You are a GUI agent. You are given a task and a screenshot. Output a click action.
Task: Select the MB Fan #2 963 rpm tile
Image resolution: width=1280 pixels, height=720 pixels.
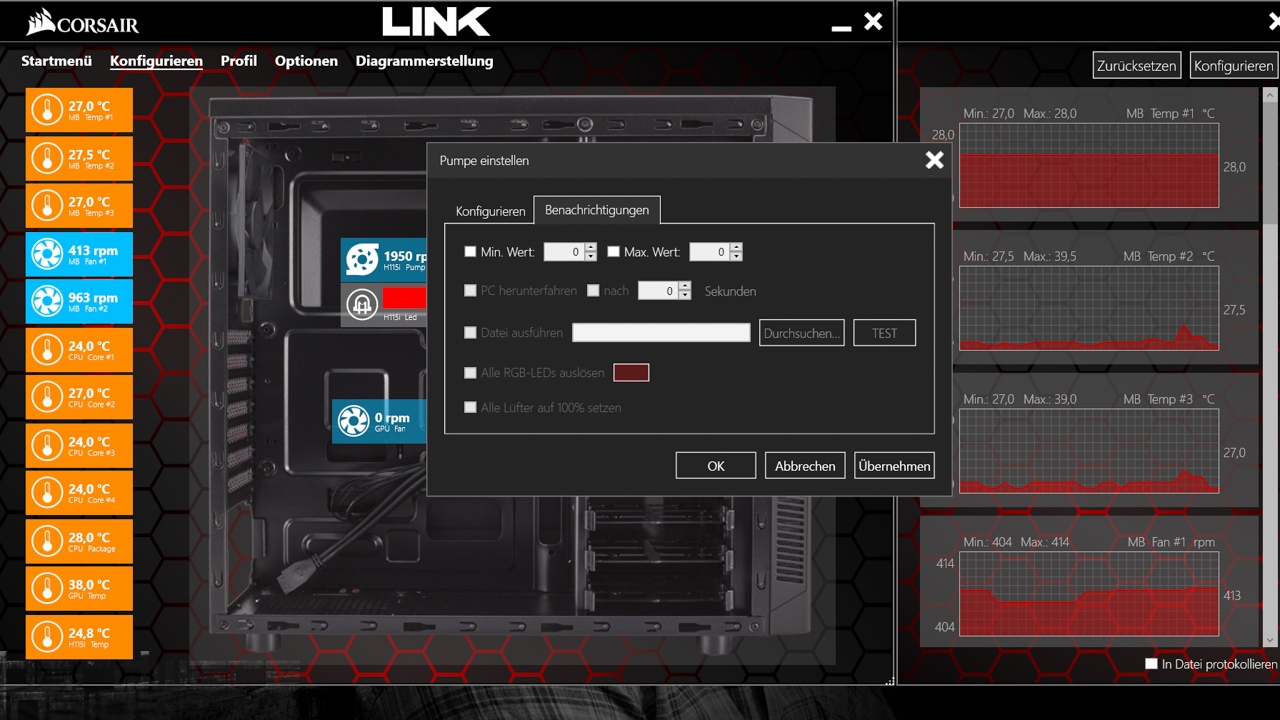[x=79, y=302]
